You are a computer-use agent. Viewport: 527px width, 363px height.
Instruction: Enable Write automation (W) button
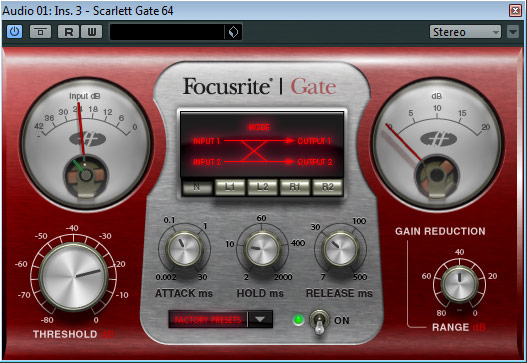click(x=91, y=32)
